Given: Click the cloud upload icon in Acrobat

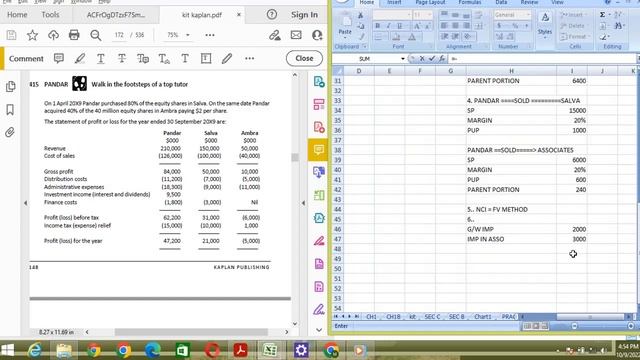Looking at the screenshot, I should 53,35.
